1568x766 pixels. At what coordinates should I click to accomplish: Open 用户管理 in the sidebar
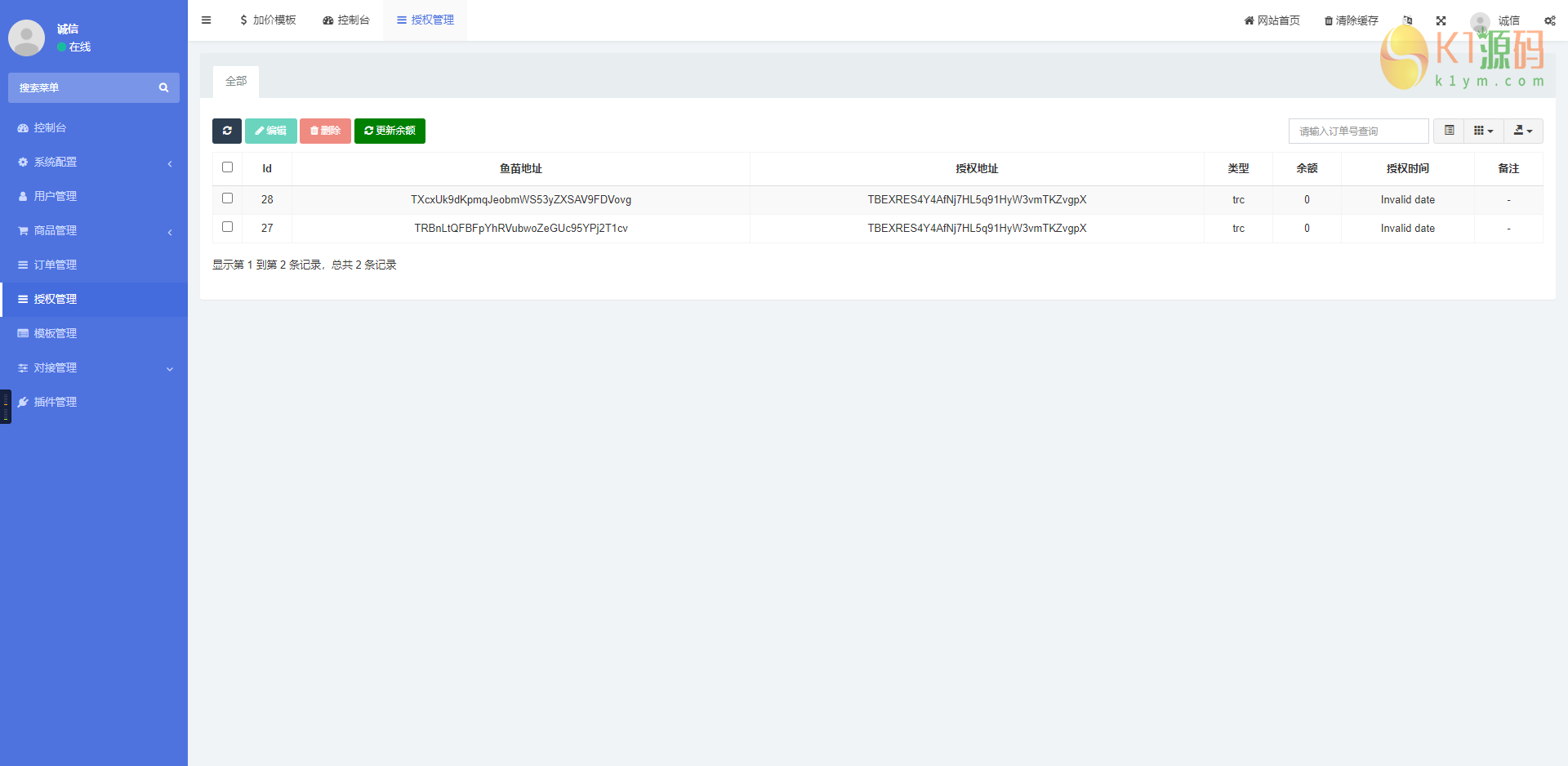[x=94, y=196]
